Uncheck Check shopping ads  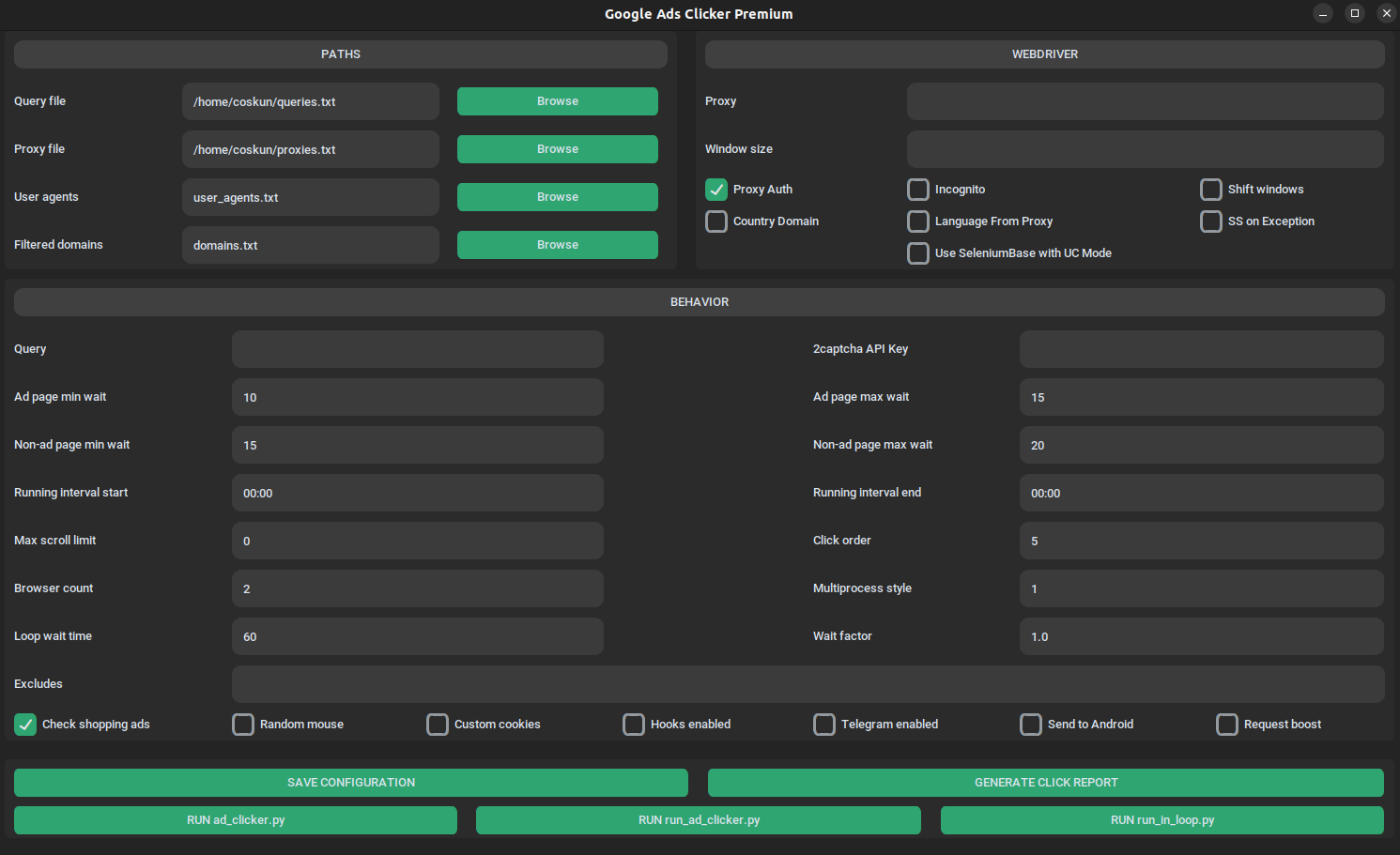pos(24,724)
